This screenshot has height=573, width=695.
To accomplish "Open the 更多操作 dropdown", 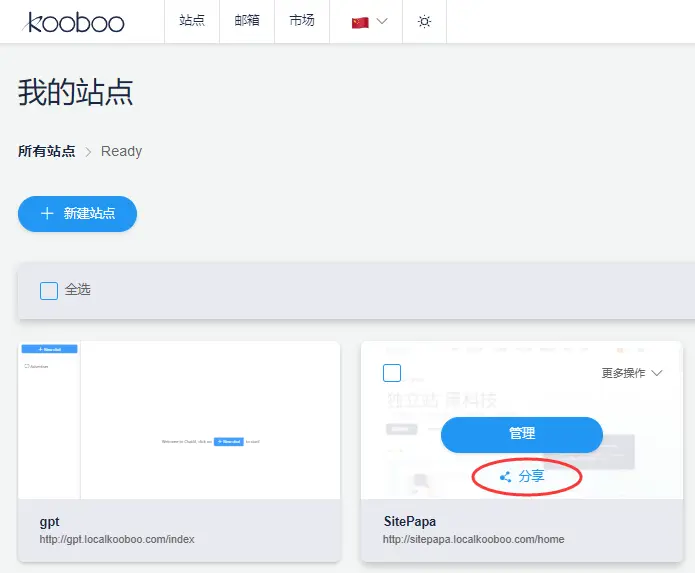I will point(632,373).
